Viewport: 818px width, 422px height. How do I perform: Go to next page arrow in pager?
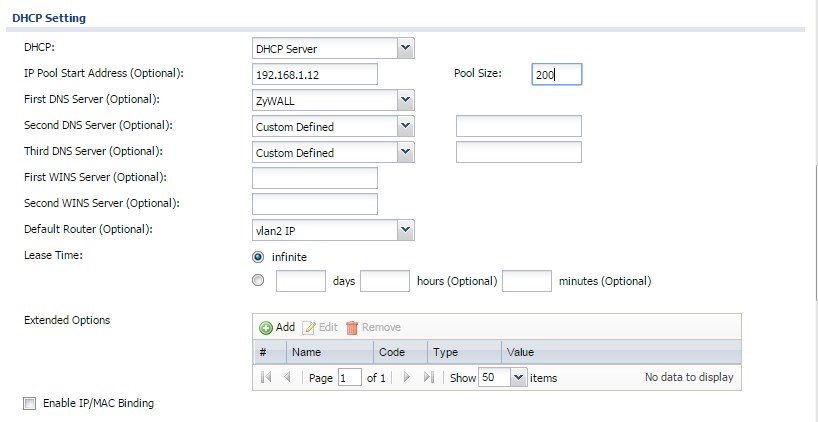click(407, 377)
